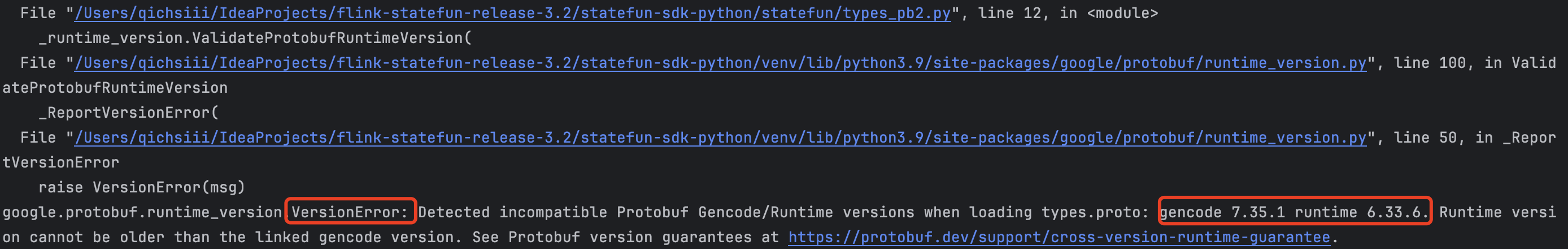This screenshot has height=249, width=1568.
Task: Click the "line 12, in <module>" text
Action: 1068,13
